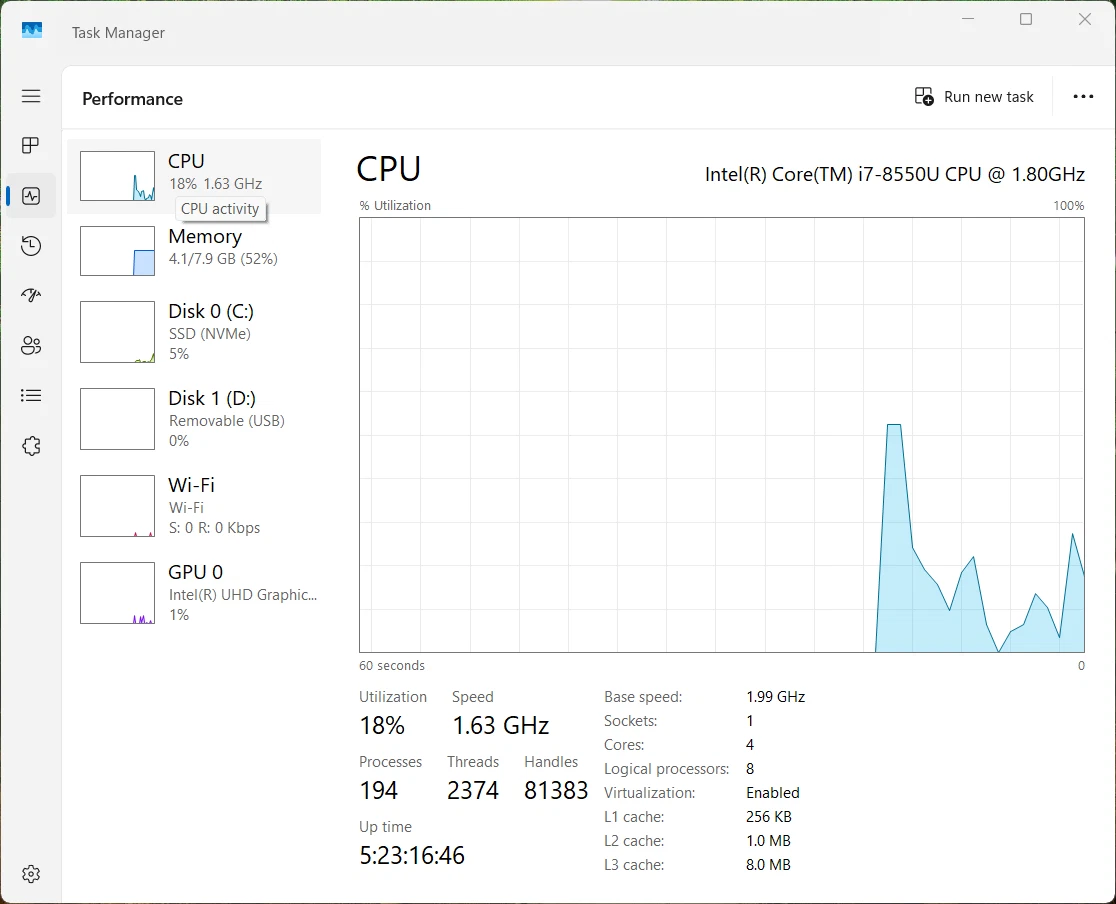Click the 1.63 GHz speed value
Viewport: 1116px width, 904px height.
click(501, 725)
